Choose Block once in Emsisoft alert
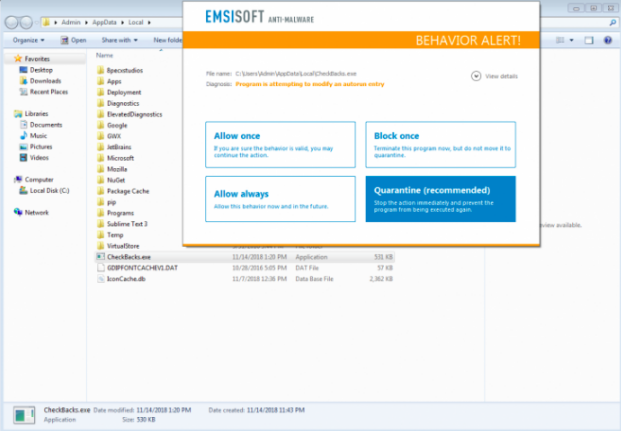621x431 pixels. (440, 145)
